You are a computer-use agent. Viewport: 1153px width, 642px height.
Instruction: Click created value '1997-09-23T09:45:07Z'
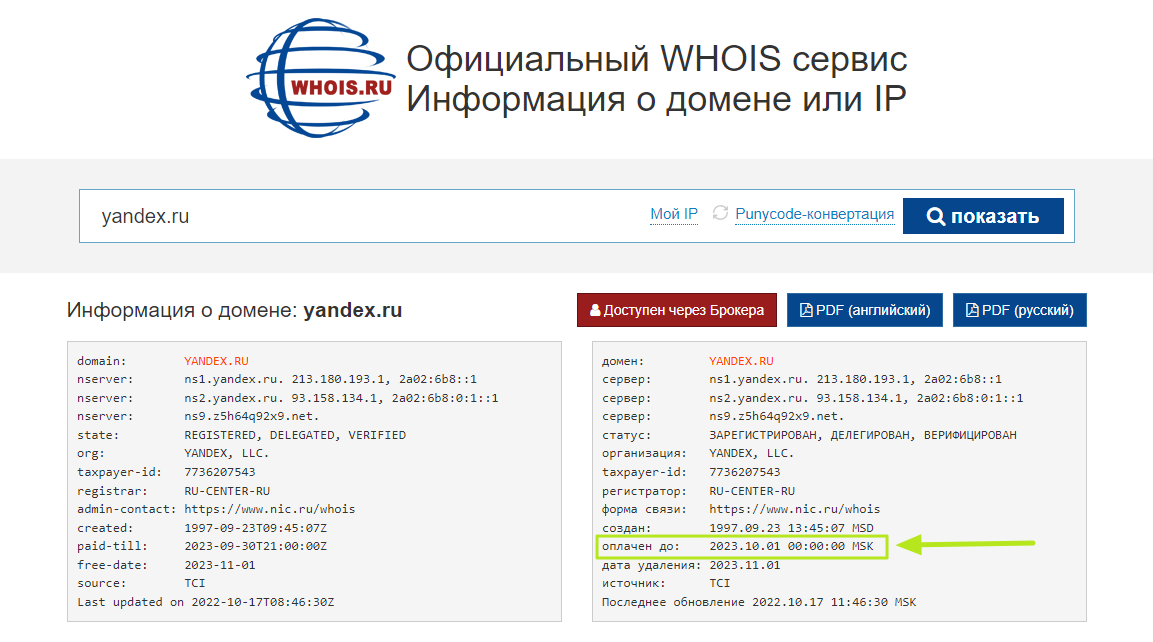click(255, 528)
